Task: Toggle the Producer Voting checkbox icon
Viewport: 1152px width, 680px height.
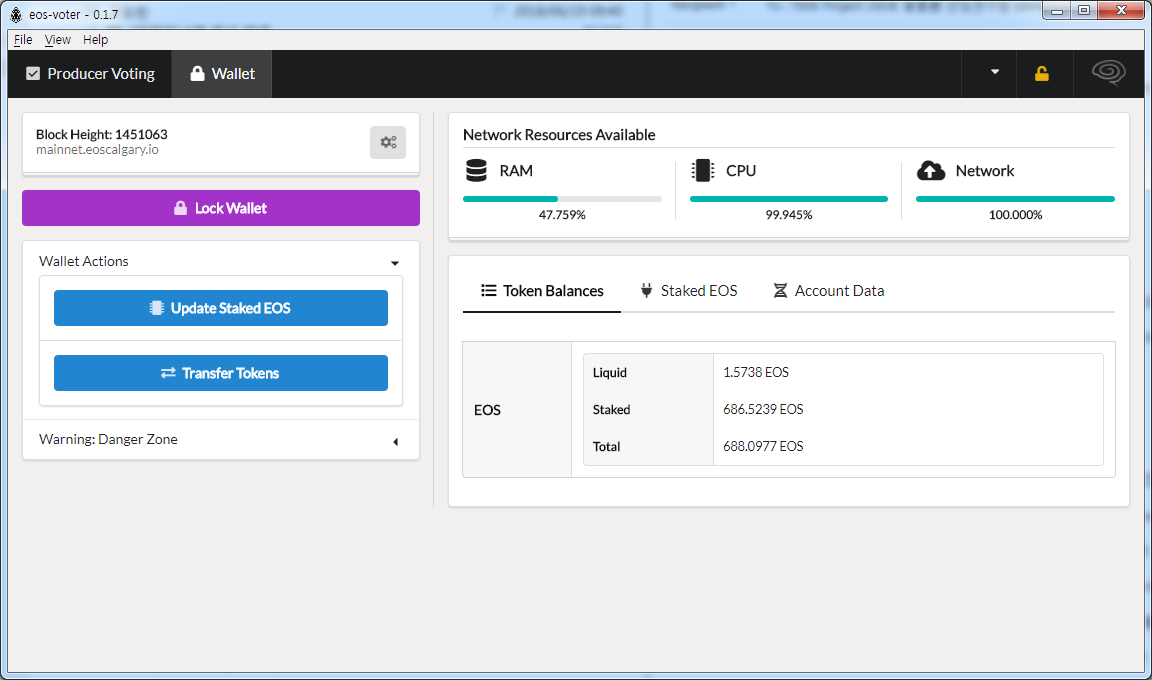Action: click(x=32, y=73)
